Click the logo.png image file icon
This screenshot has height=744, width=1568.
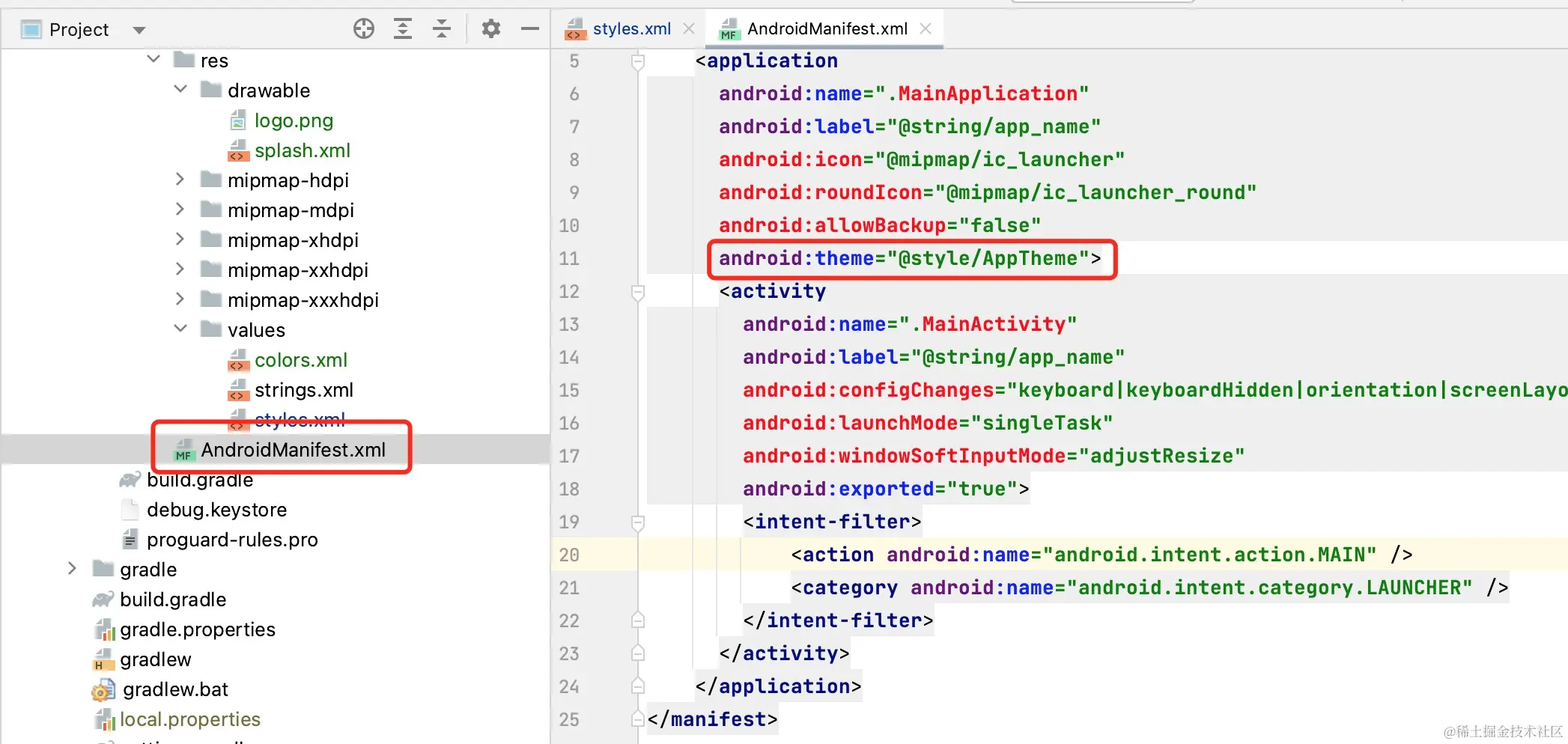click(238, 121)
